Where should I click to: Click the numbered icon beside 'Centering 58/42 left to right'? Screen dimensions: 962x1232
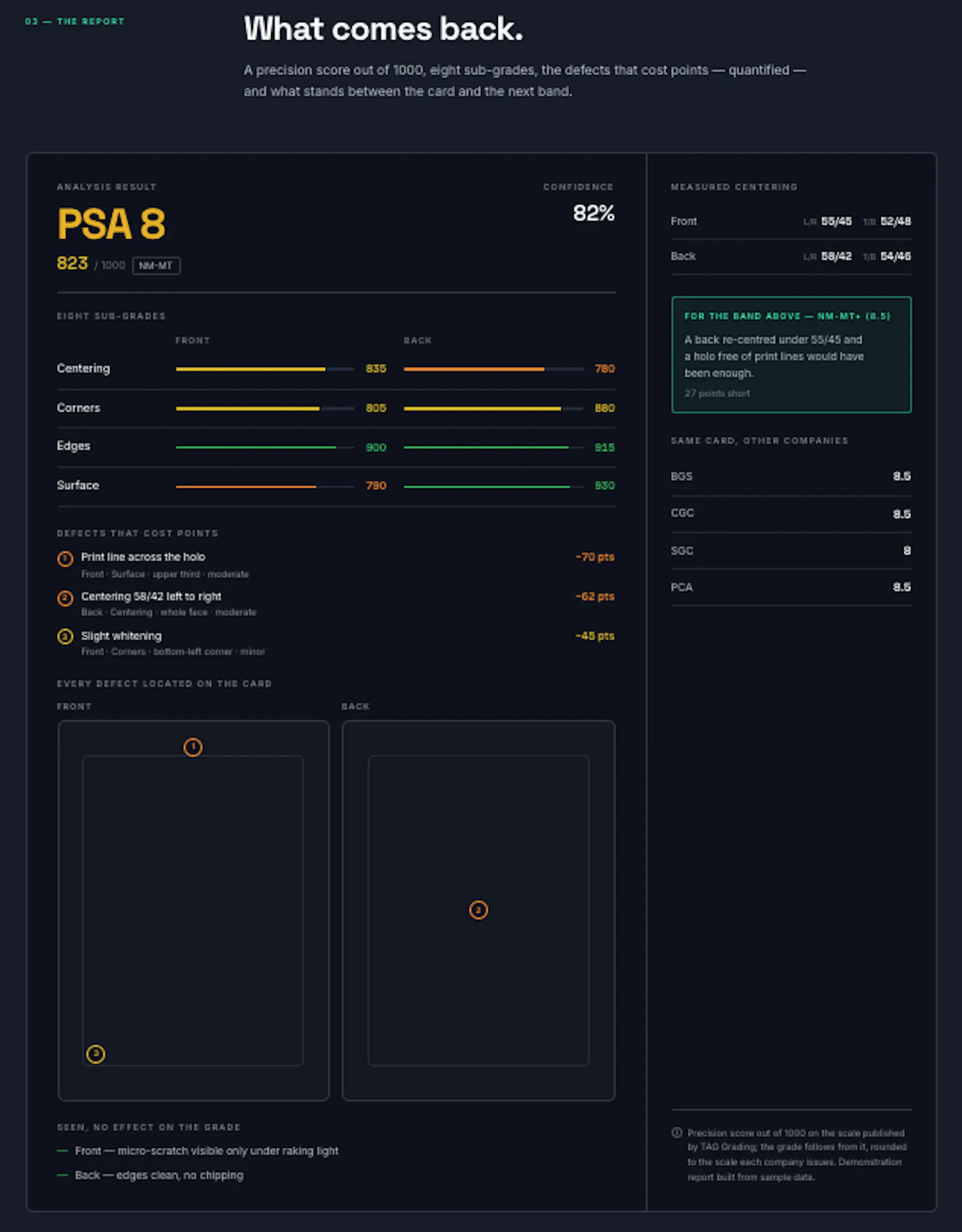(x=65, y=598)
